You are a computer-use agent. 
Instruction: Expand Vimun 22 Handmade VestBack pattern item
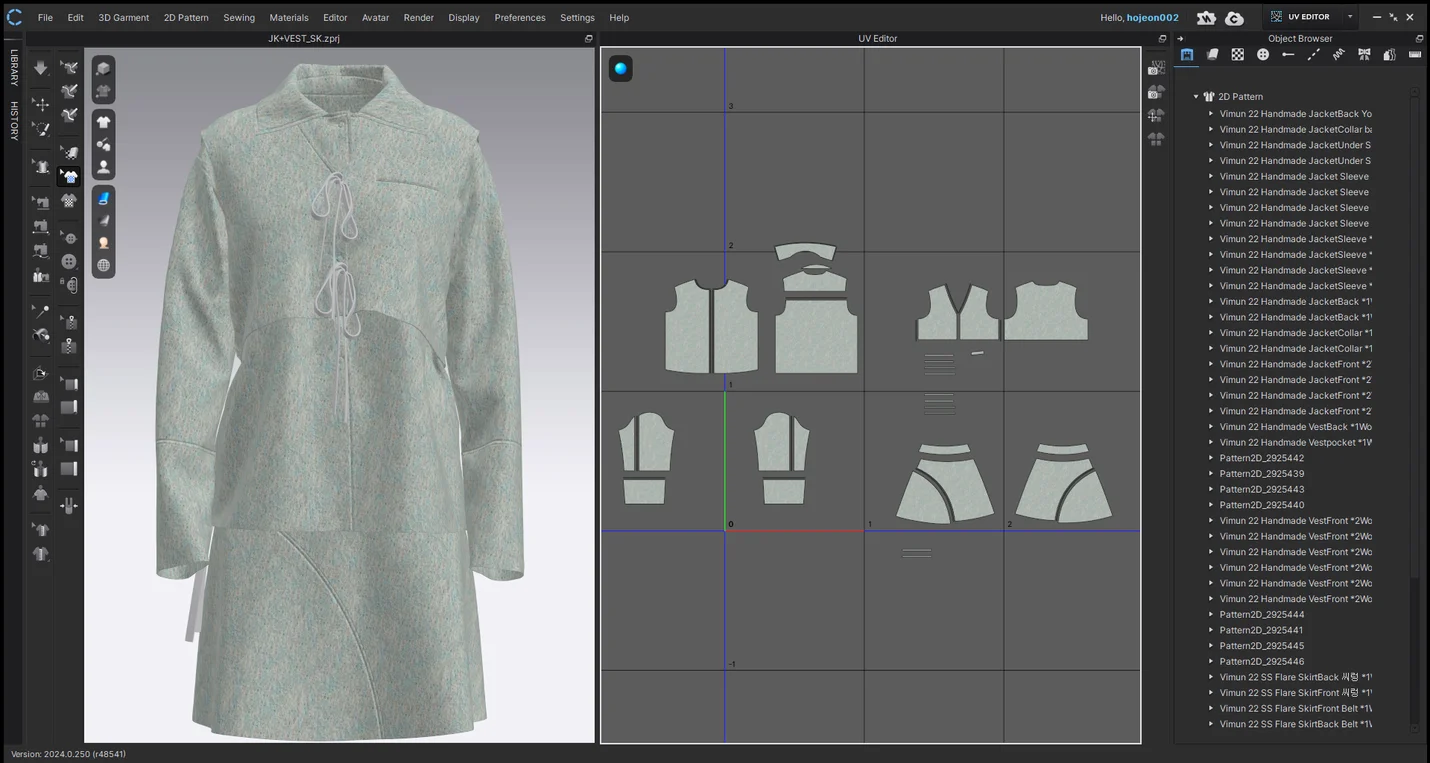1211,427
